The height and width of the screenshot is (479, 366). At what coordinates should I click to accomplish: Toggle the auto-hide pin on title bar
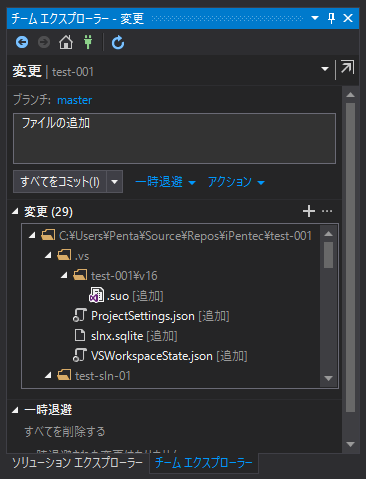tap(331, 18)
